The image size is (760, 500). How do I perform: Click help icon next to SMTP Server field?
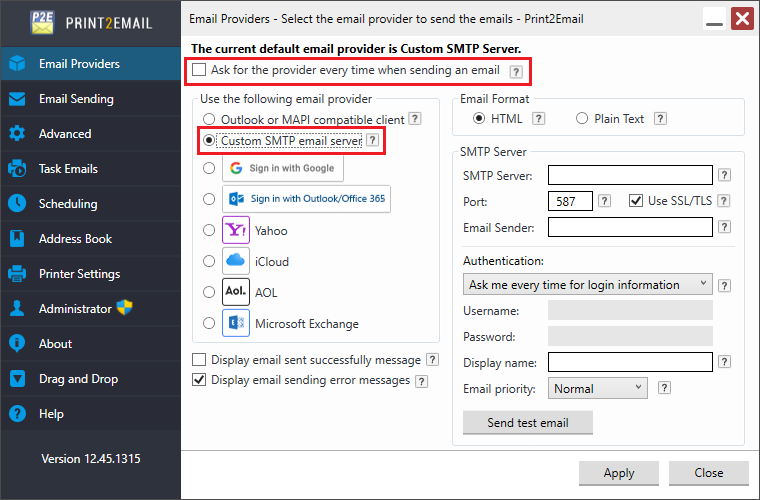(x=725, y=175)
